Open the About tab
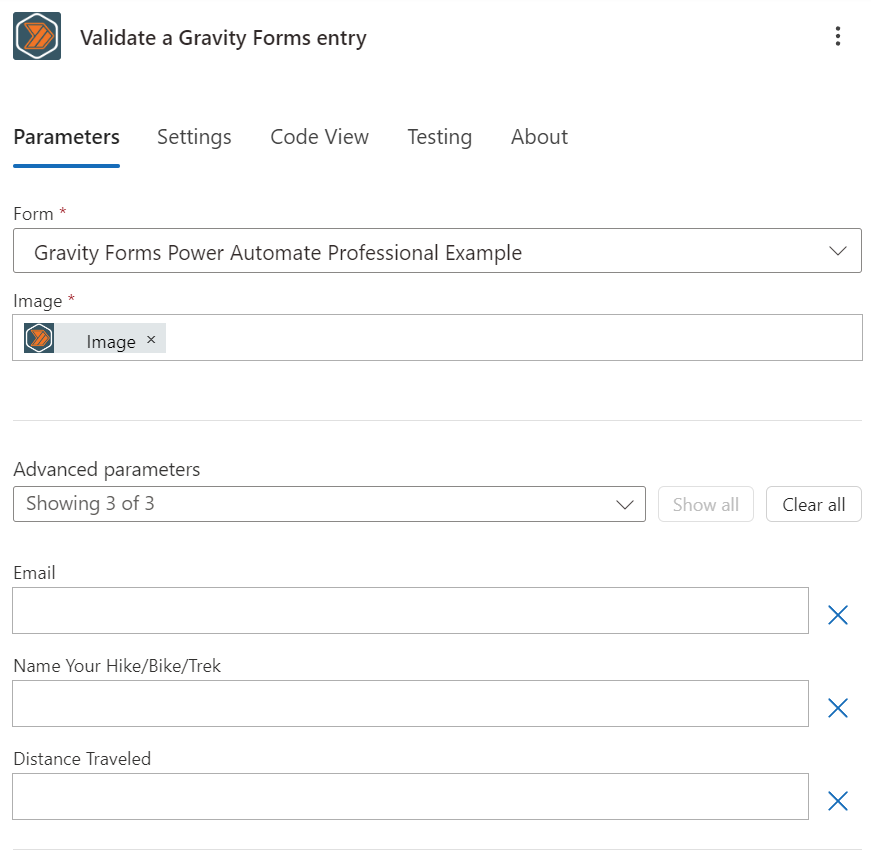 (x=539, y=137)
